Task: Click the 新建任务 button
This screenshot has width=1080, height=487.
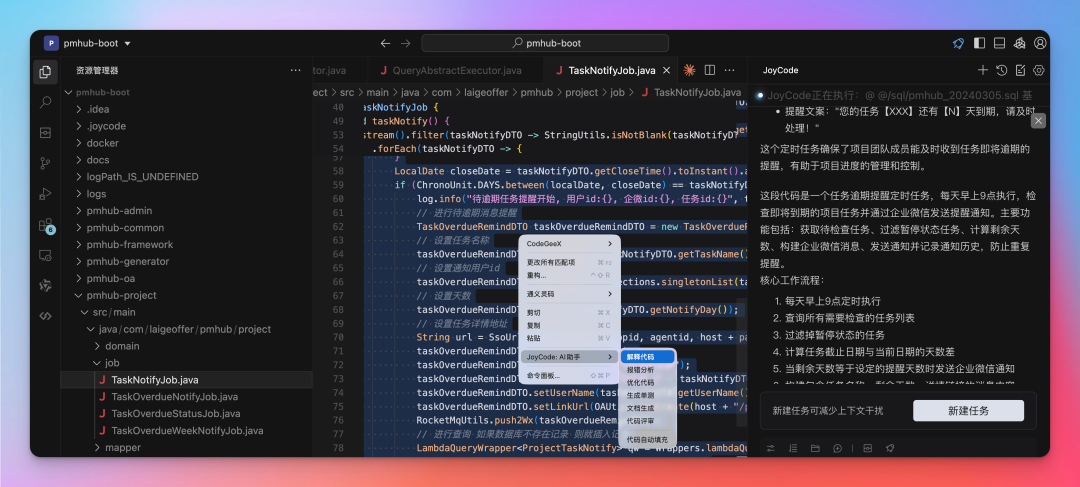Action: (968, 411)
